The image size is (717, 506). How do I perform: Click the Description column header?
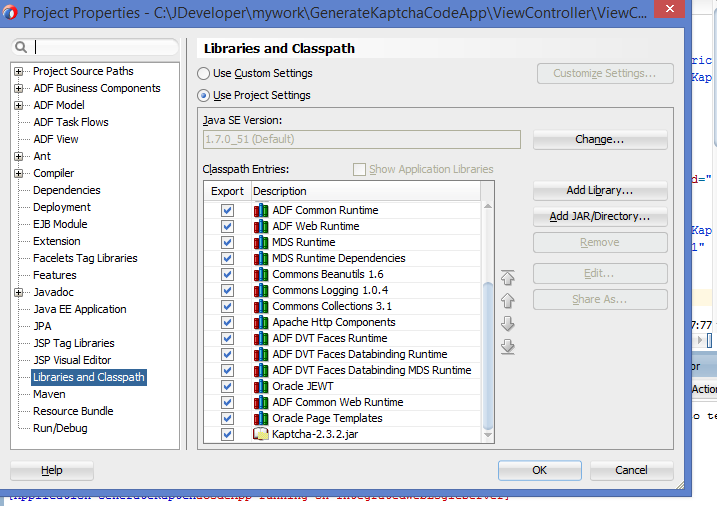(366, 191)
